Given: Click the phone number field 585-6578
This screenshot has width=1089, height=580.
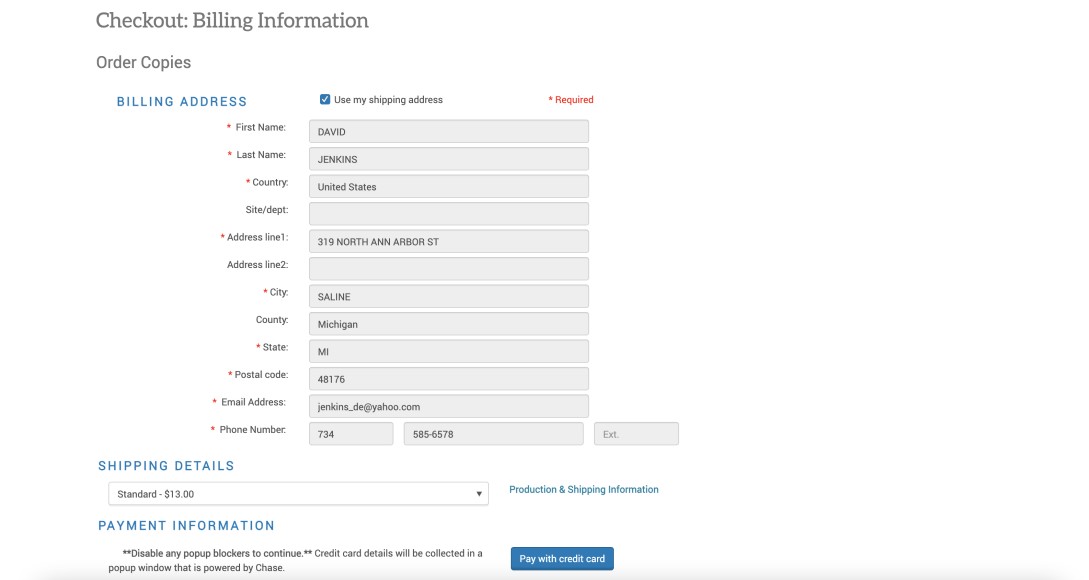Looking at the screenshot, I should pyautogui.click(x=493, y=434).
